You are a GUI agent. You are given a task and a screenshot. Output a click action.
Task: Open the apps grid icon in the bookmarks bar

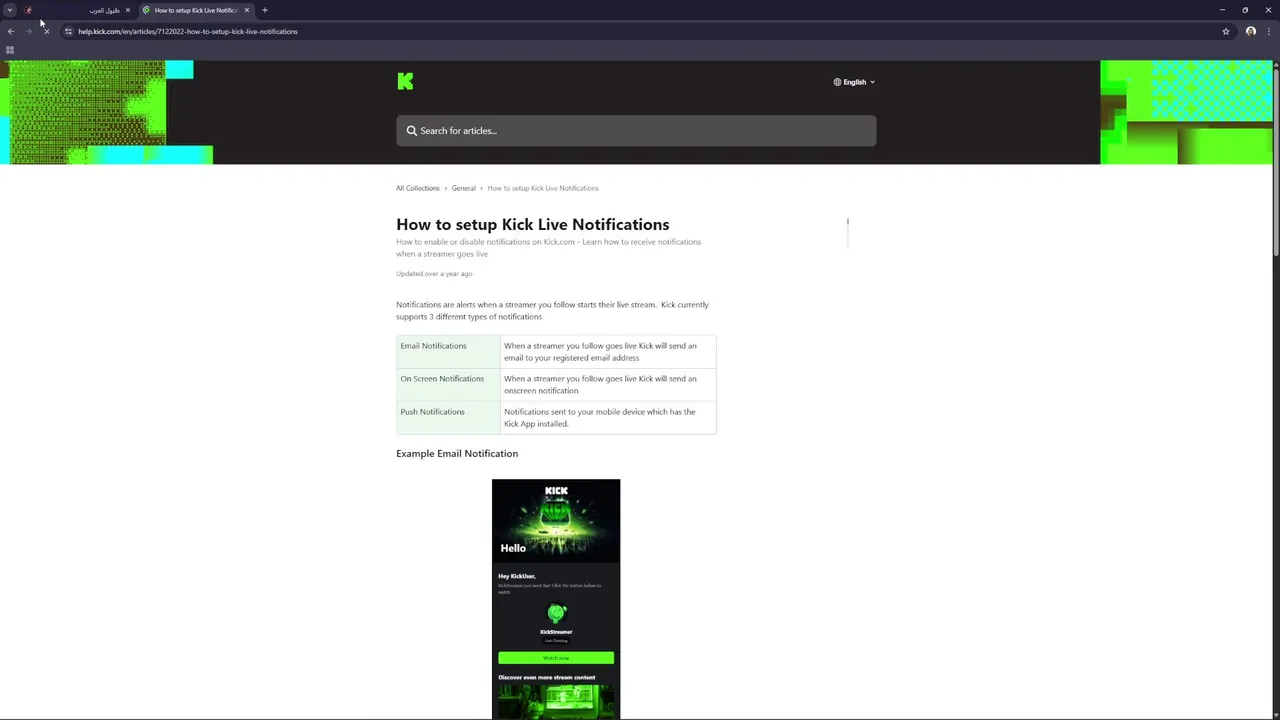click(x=10, y=50)
